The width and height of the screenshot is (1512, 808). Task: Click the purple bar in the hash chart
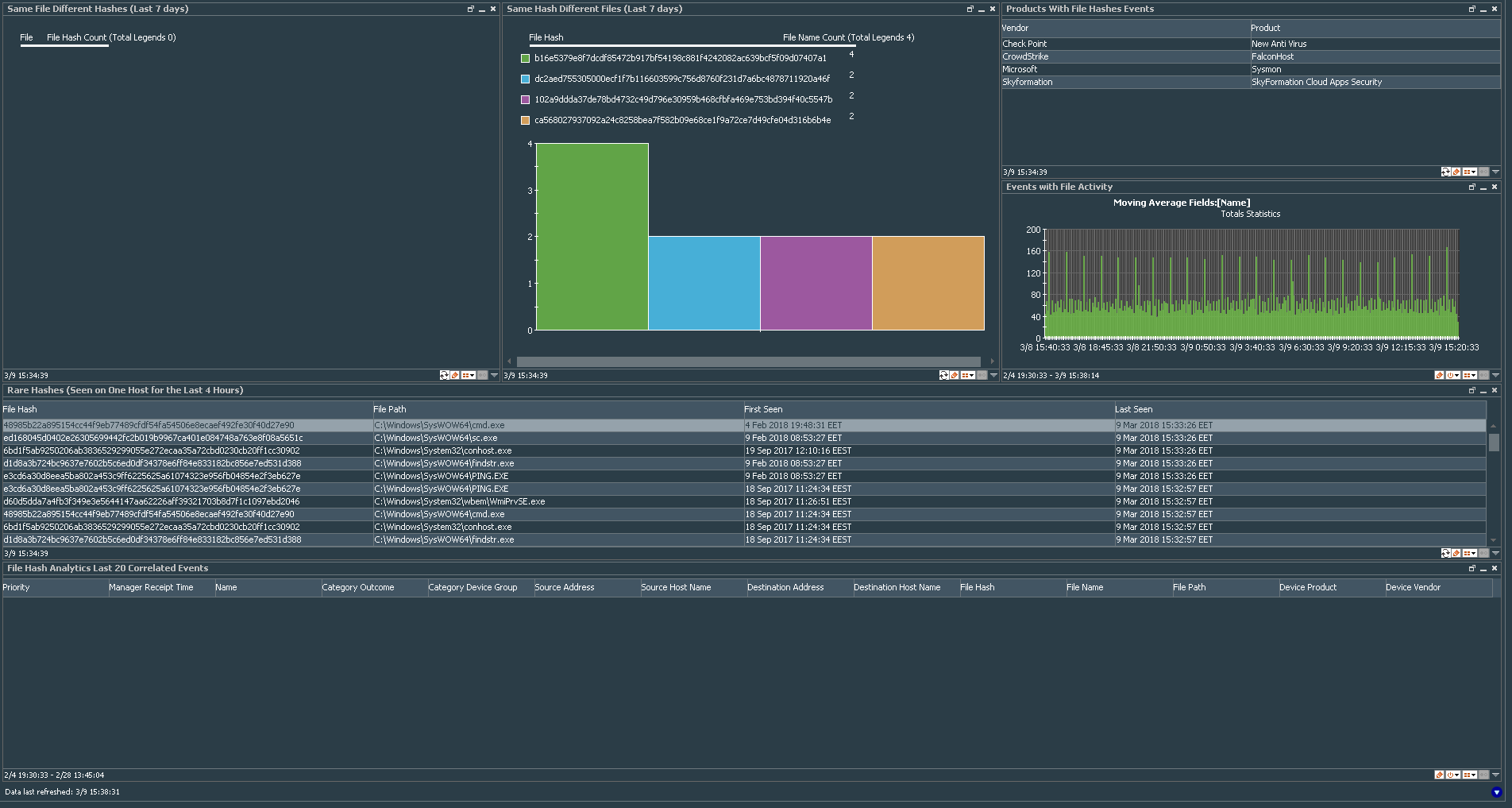coord(816,283)
